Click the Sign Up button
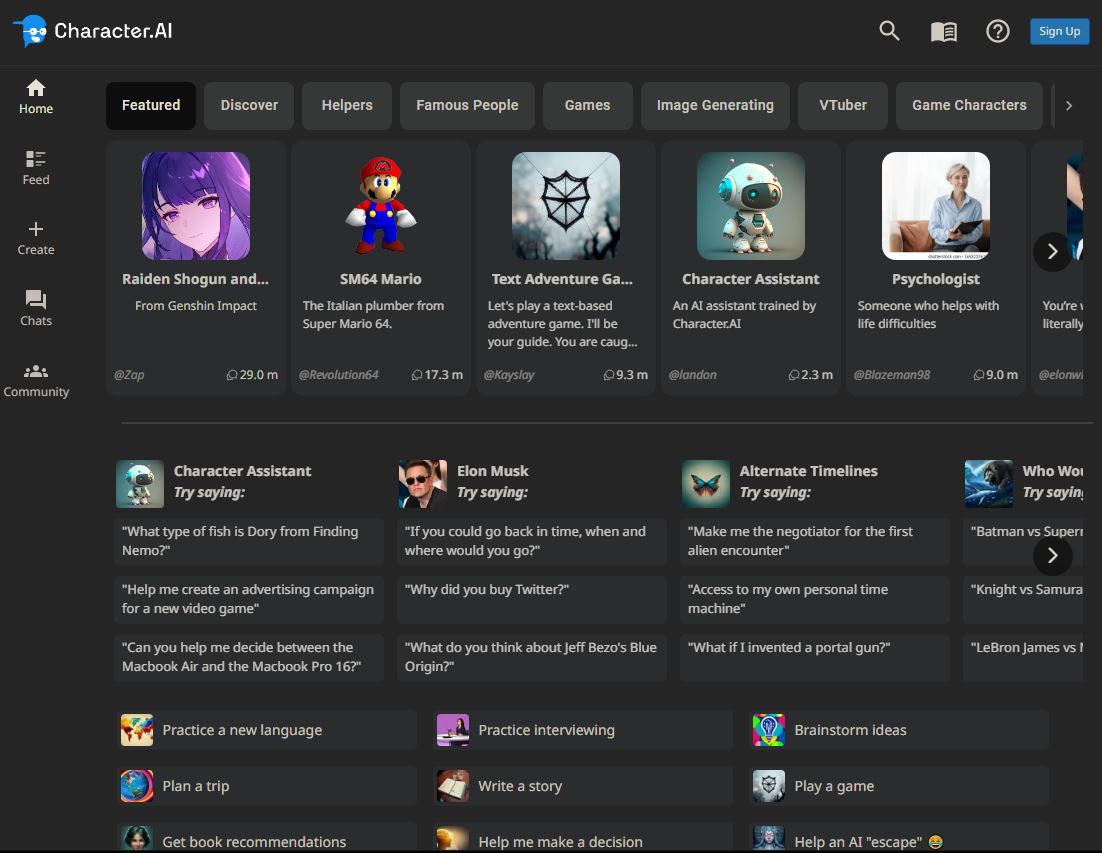The image size is (1102, 853). (x=1059, y=31)
